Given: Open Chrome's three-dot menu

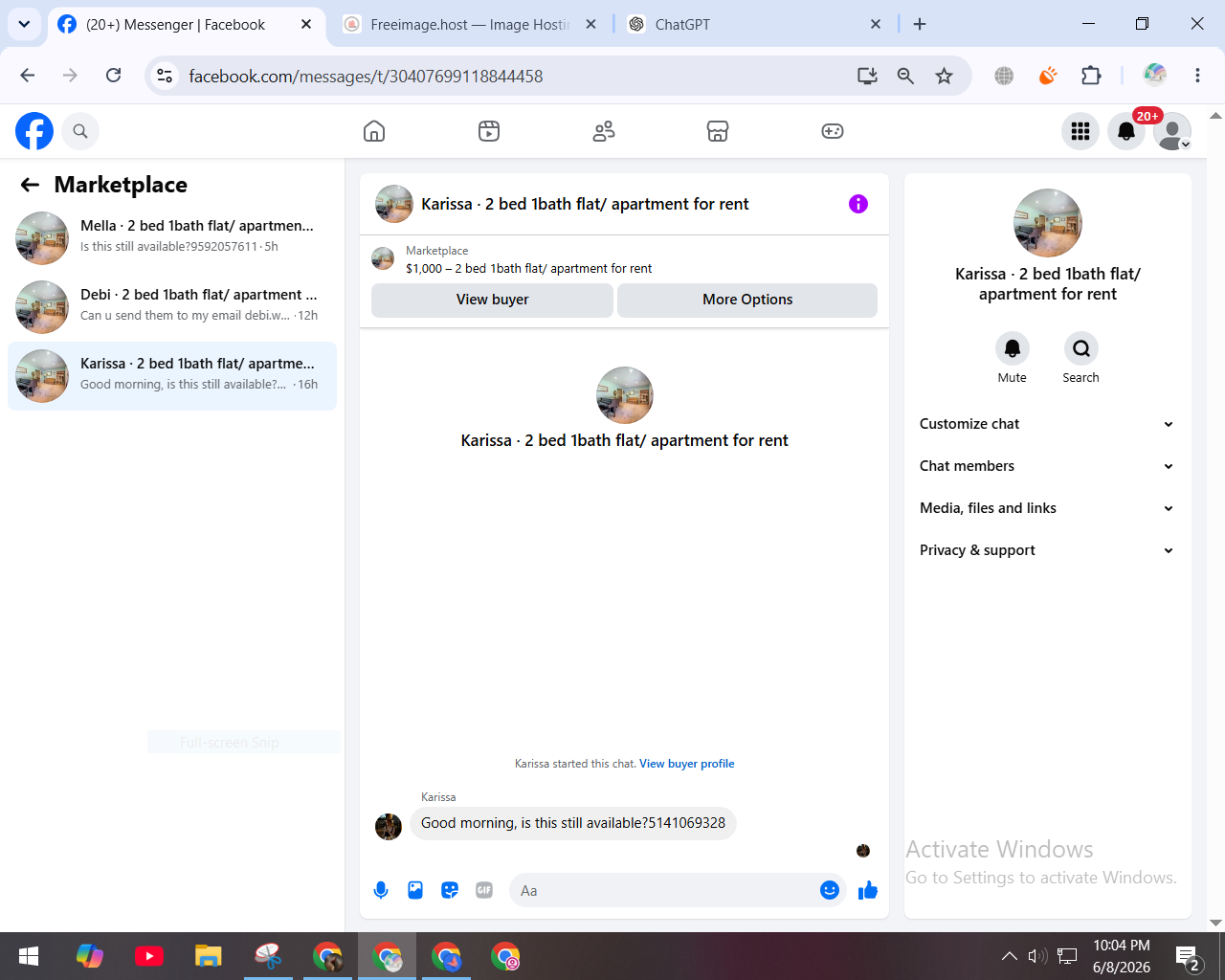Looking at the screenshot, I should coord(1197,76).
